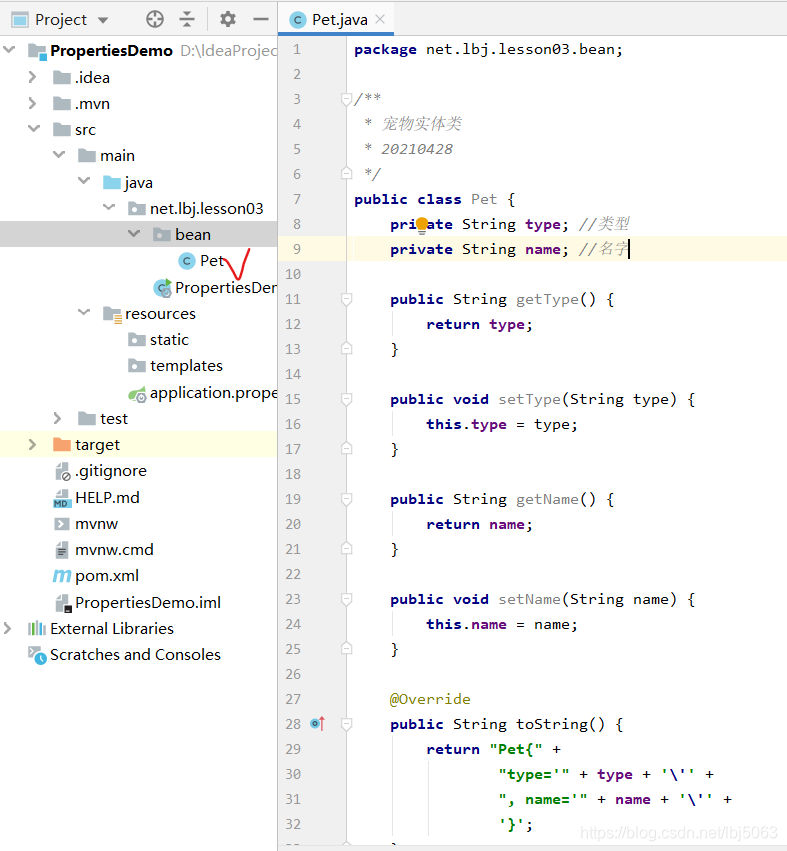Click the External Libraries icon

[37, 628]
